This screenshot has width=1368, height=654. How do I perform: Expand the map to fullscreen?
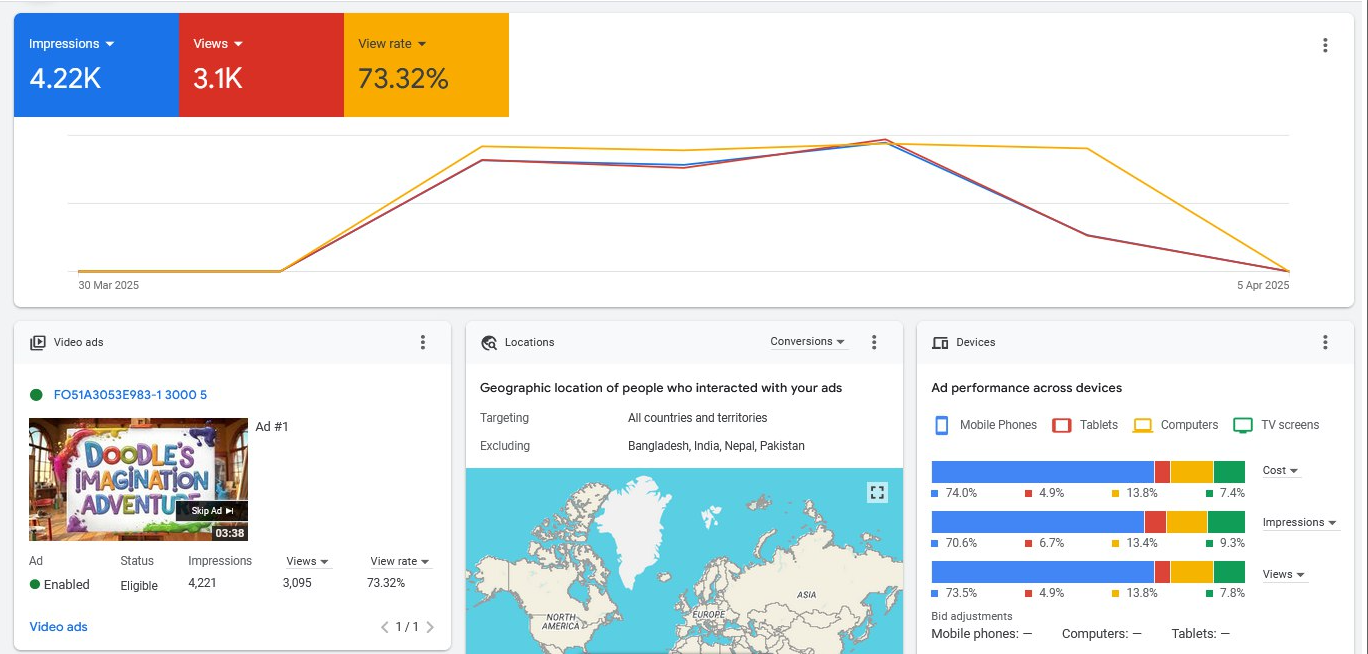click(x=877, y=492)
